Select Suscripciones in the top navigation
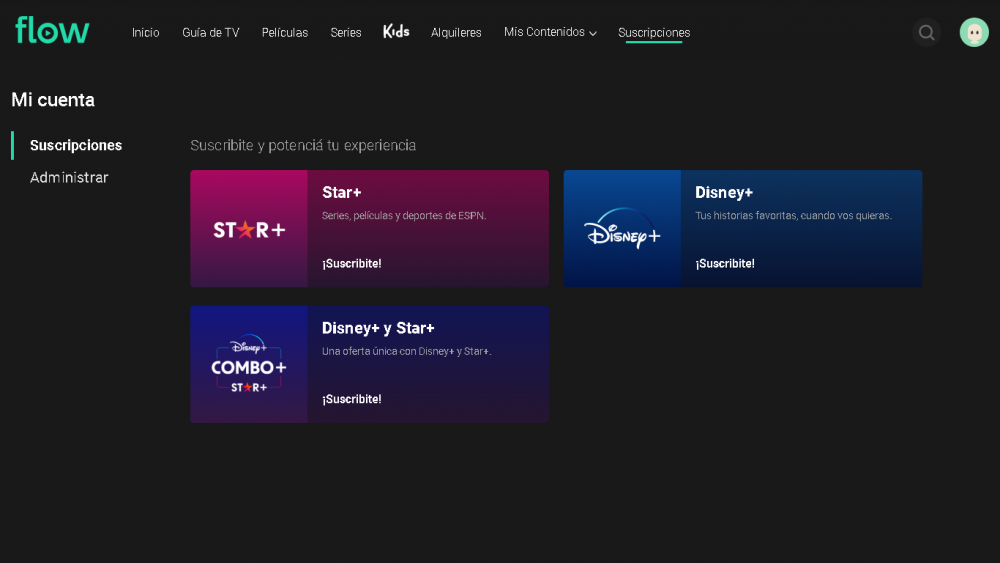The width and height of the screenshot is (1000, 563). (x=654, y=33)
